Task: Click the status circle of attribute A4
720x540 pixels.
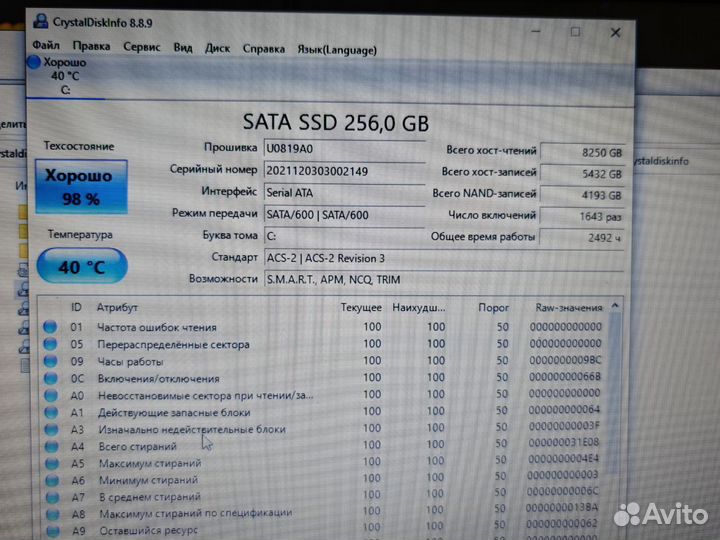Action: click(51, 446)
